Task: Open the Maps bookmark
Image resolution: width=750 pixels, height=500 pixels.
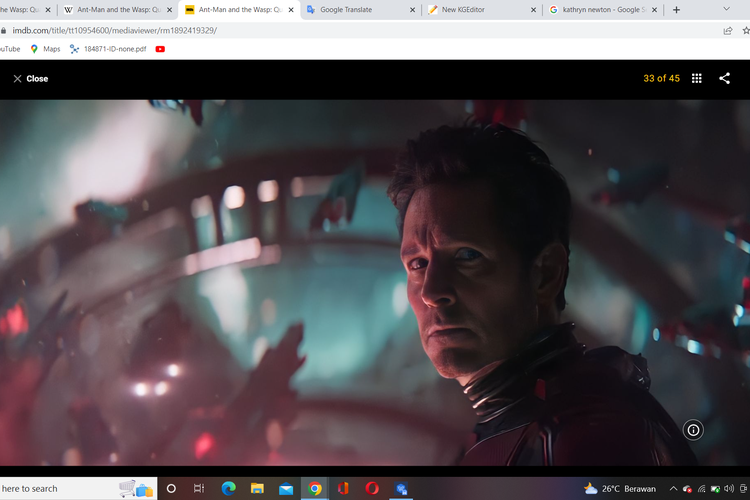Action: [x=45, y=48]
